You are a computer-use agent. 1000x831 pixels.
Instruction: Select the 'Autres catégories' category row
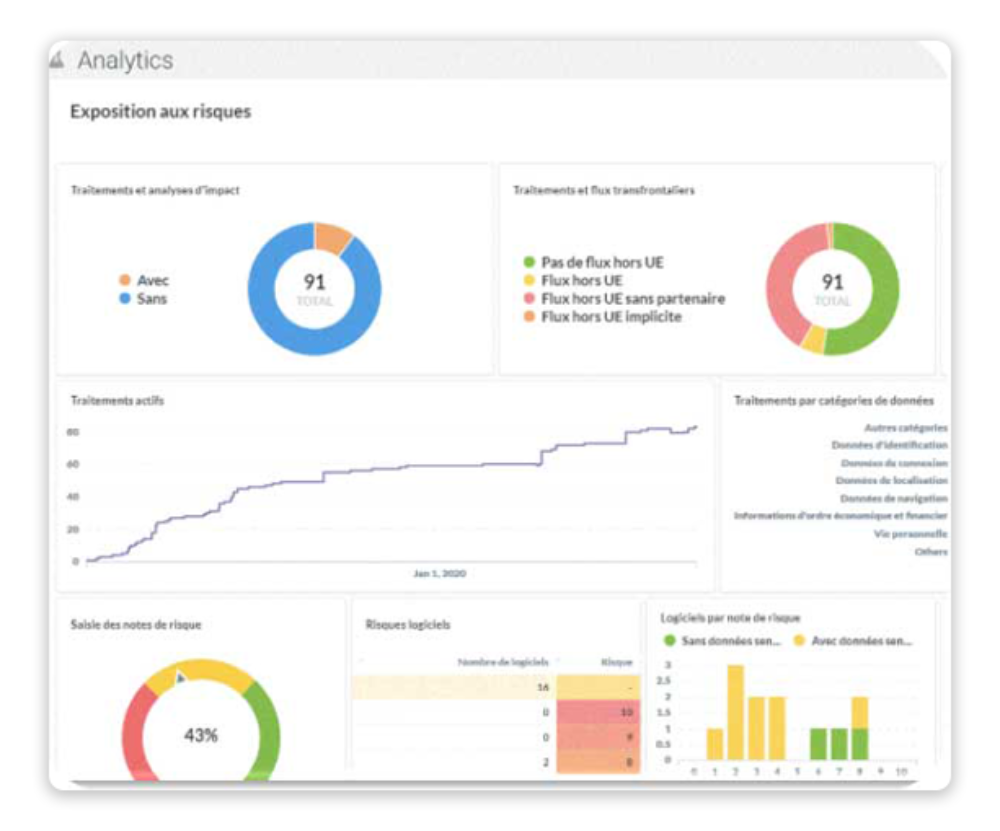[x=906, y=427]
